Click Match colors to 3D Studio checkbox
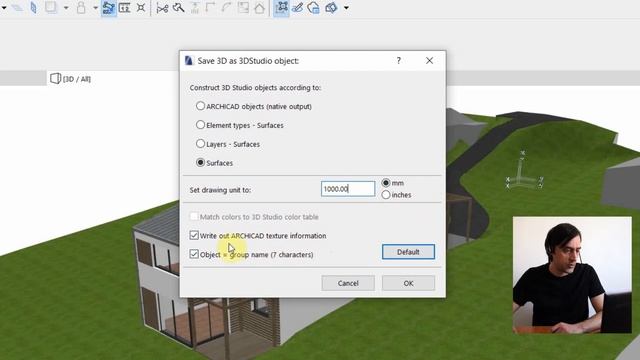Screen dimensions: 640x360 click(194, 216)
